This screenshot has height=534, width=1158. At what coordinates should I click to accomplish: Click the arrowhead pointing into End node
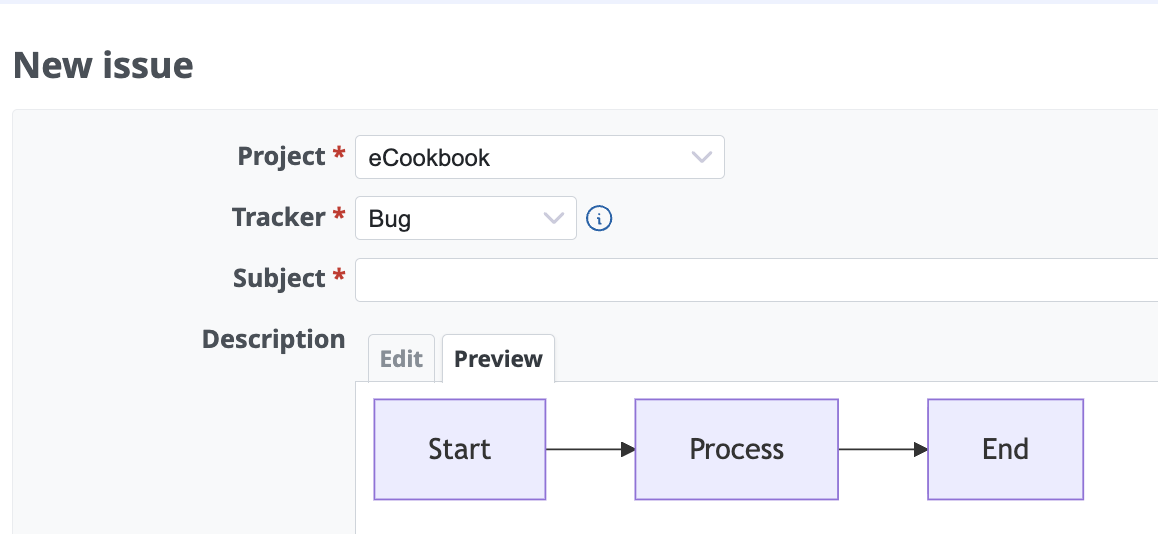click(920, 449)
